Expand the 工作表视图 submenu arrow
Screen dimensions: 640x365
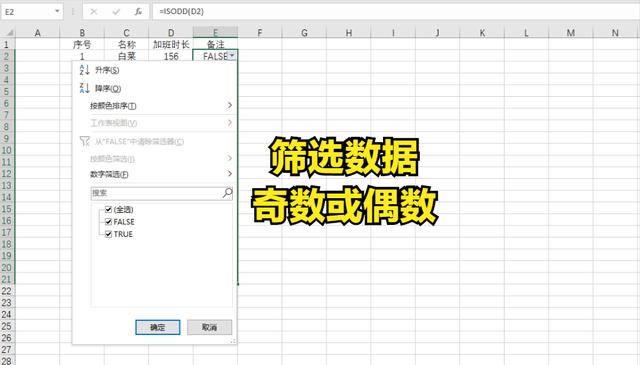click(230, 122)
